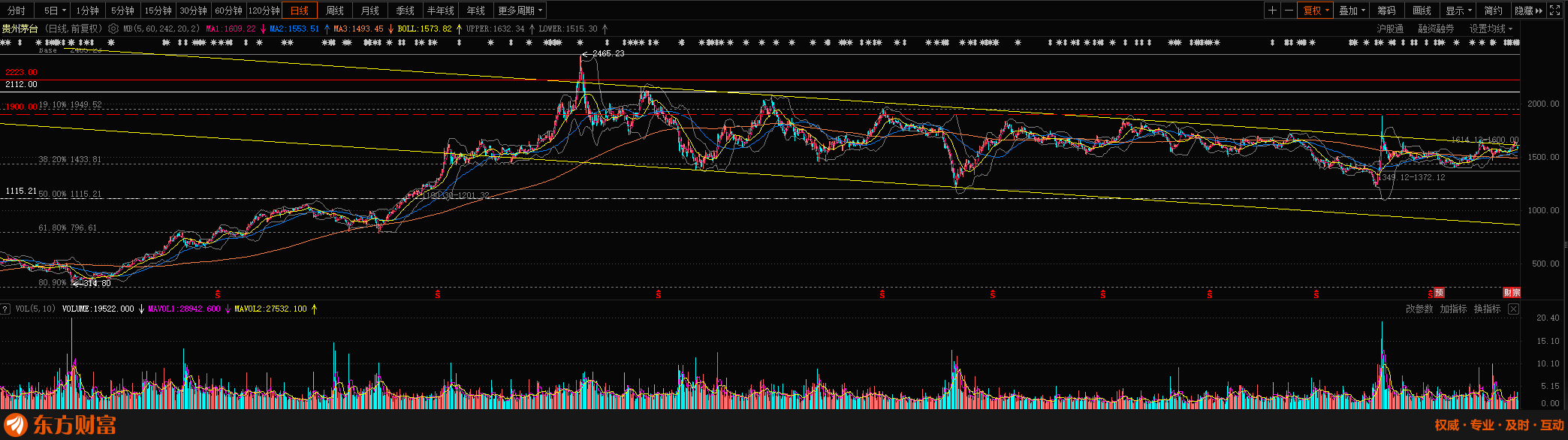Switch to 分时 intraday tab
The height and width of the screenshot is (440, 1568).
pyautogui.click(x=17, y=11)
